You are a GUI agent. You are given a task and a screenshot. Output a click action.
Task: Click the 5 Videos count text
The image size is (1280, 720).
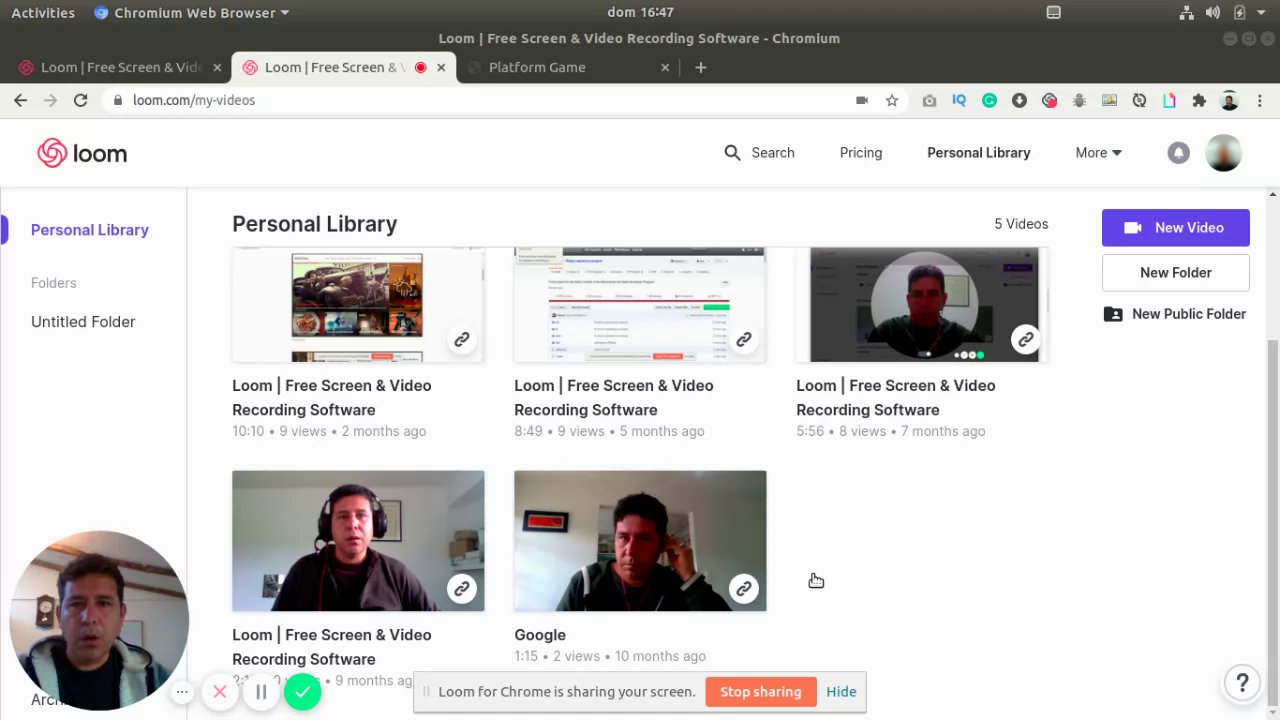click(x=1021, y=224)
